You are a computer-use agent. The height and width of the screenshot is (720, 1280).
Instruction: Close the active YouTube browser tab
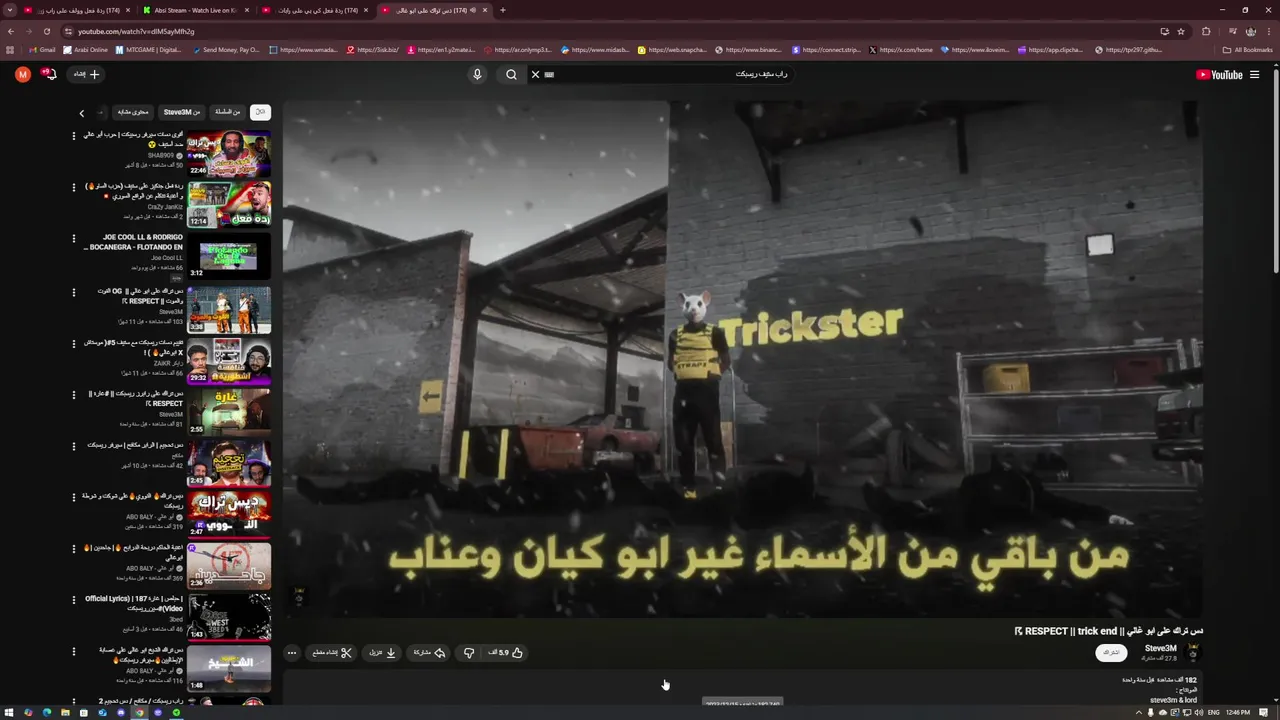485,10
